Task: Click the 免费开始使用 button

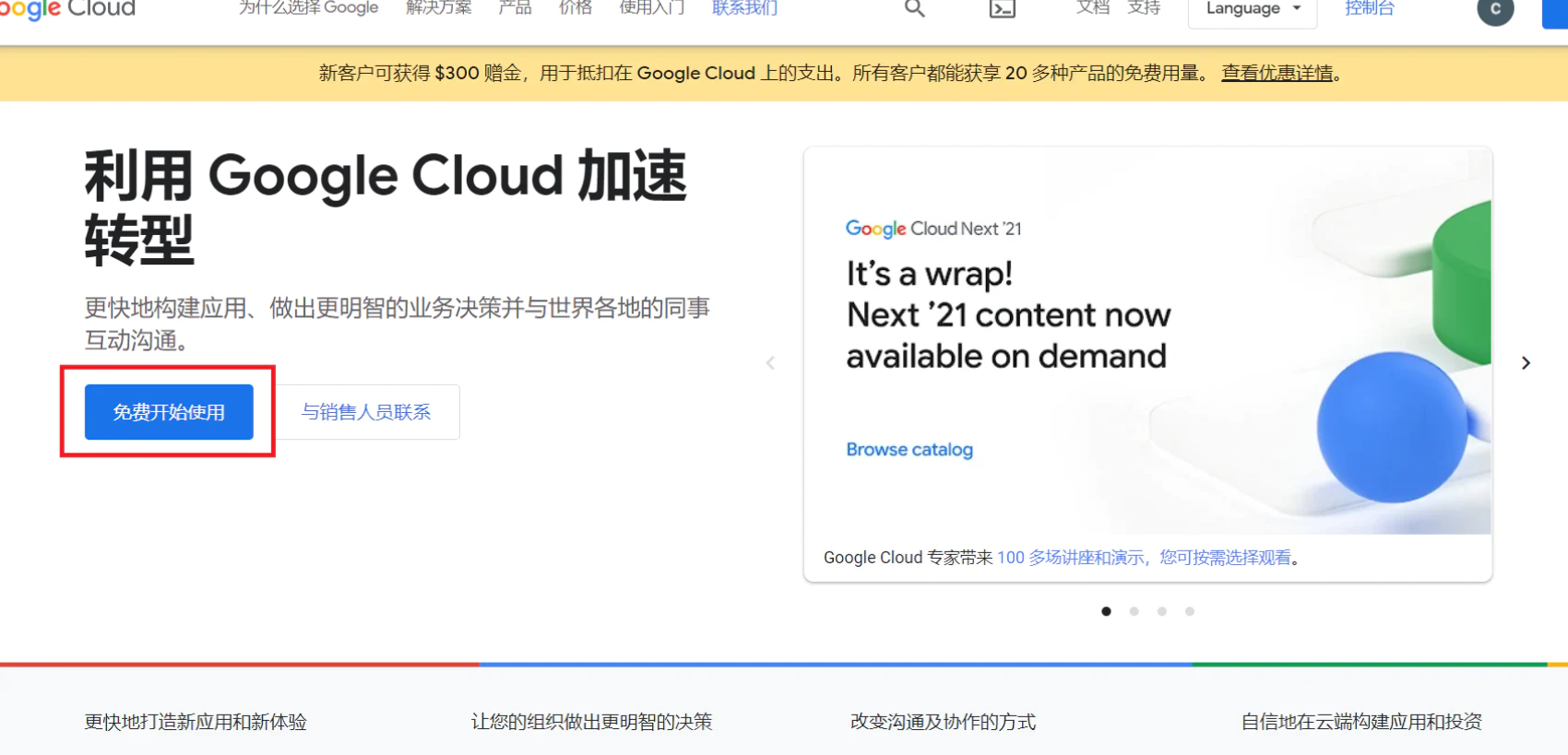Action: click(169, 412)
